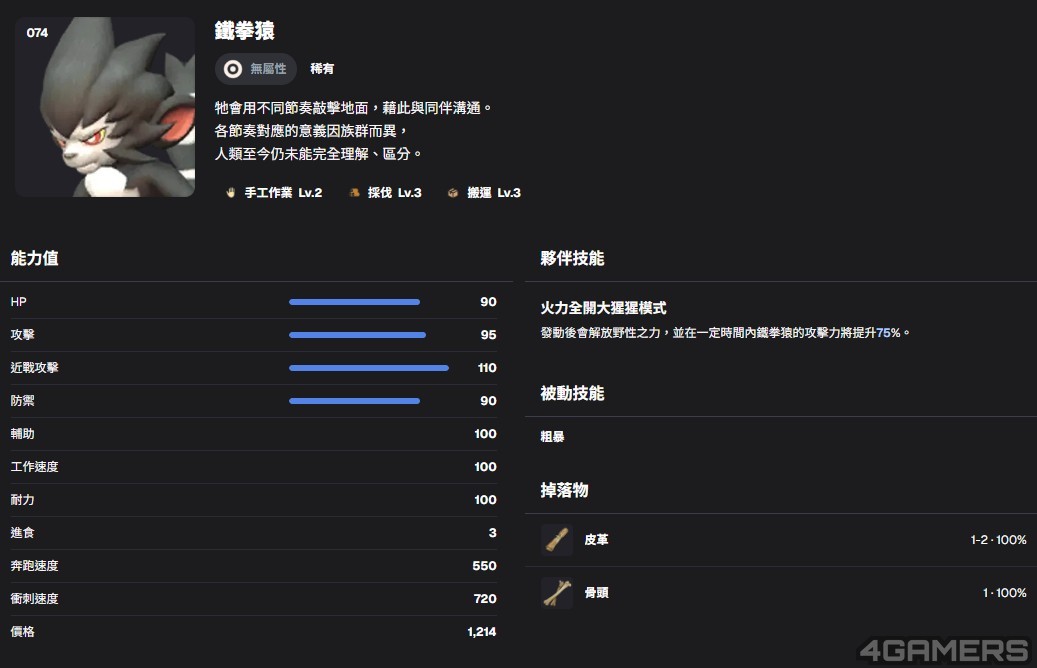The width and height of the screenshot is (1037, 668).
Task: Click the 輔助 stat value 100
Action: click(485, 434)
